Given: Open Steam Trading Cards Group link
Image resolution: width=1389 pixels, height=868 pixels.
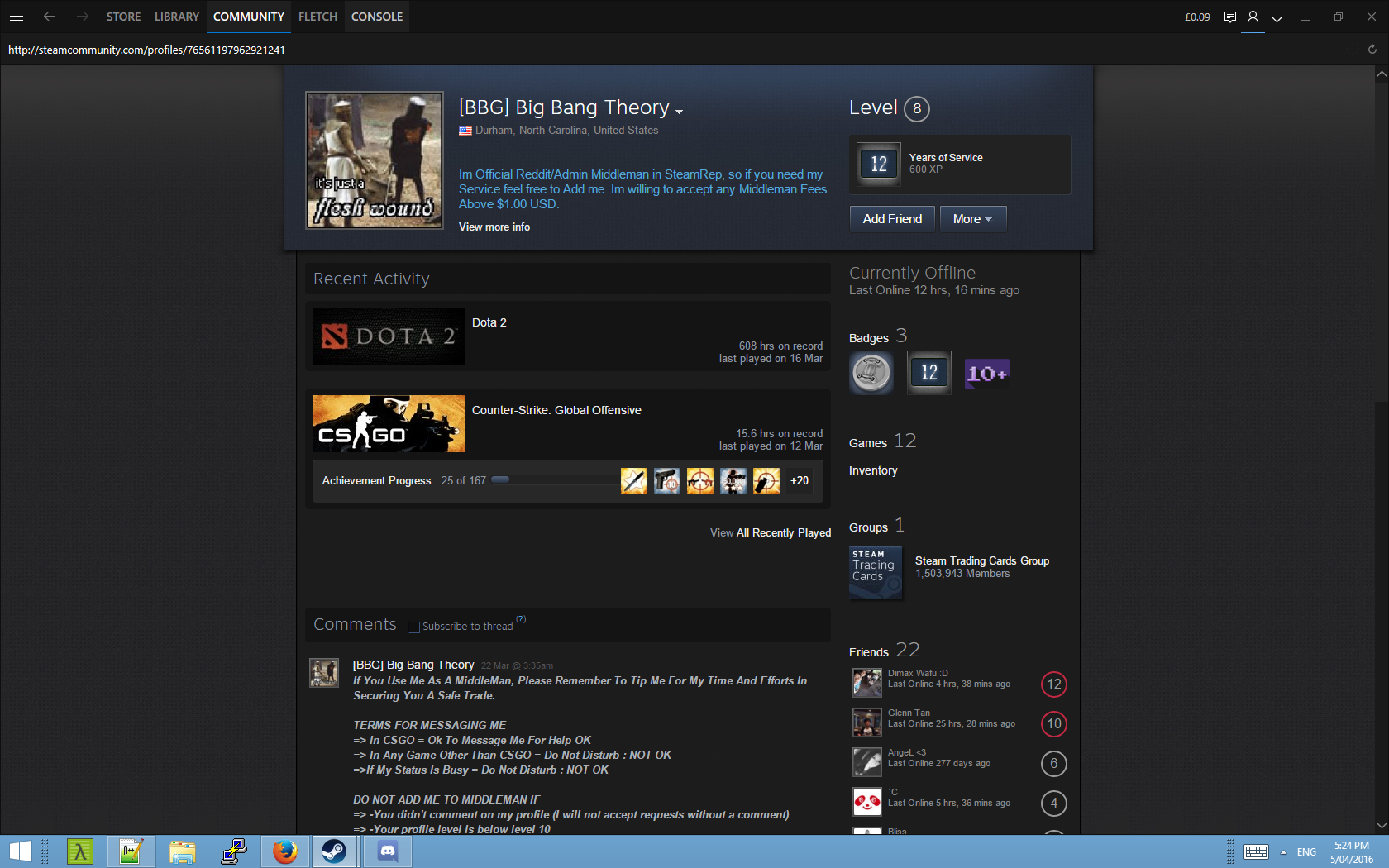Looking at the screenshot, I should point(981,560).
